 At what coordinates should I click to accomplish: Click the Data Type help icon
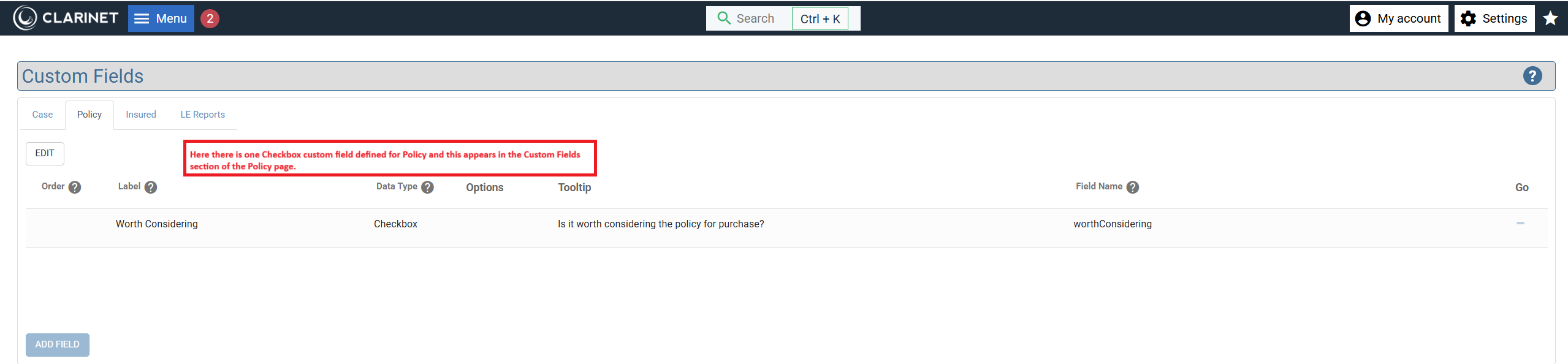coord(428,188)
